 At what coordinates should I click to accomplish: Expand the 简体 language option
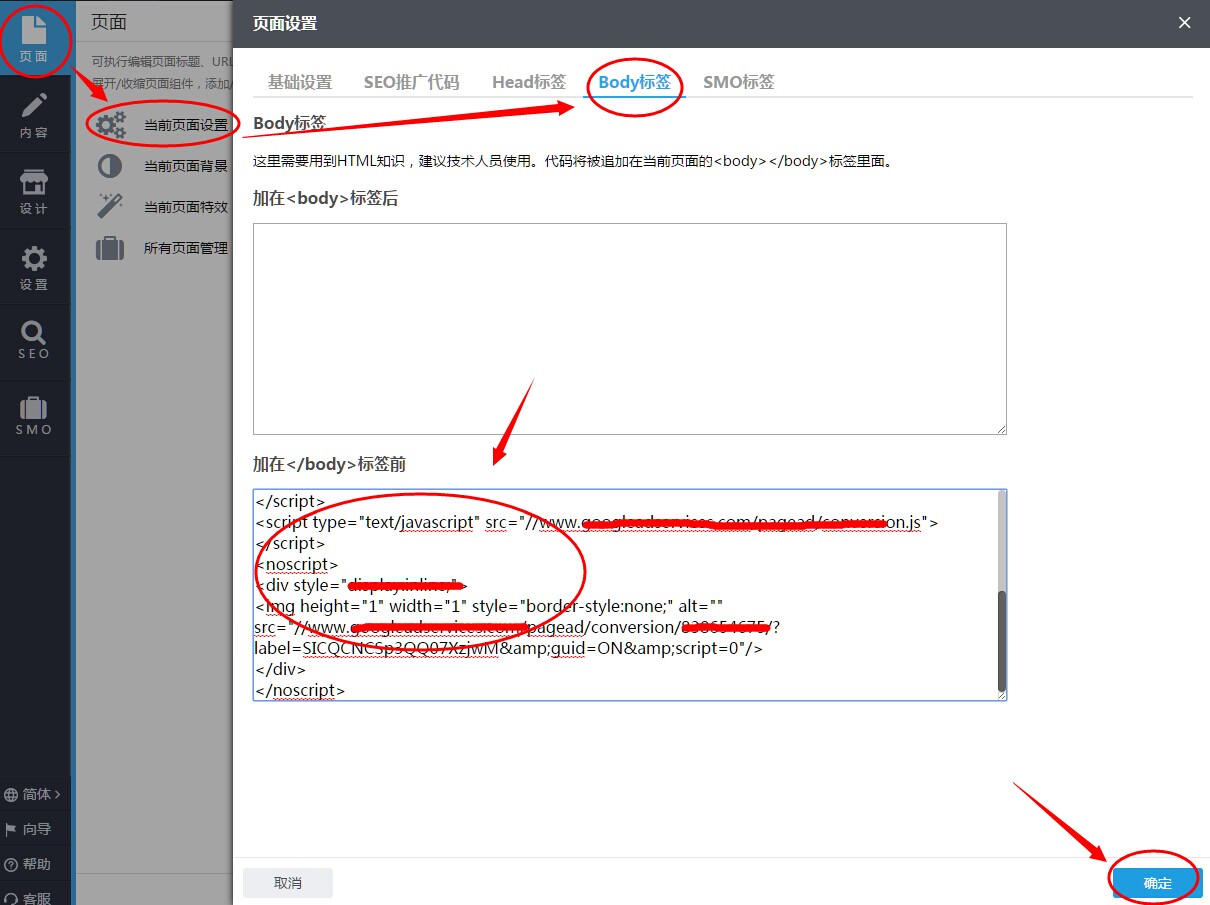(x=33, y=793)
